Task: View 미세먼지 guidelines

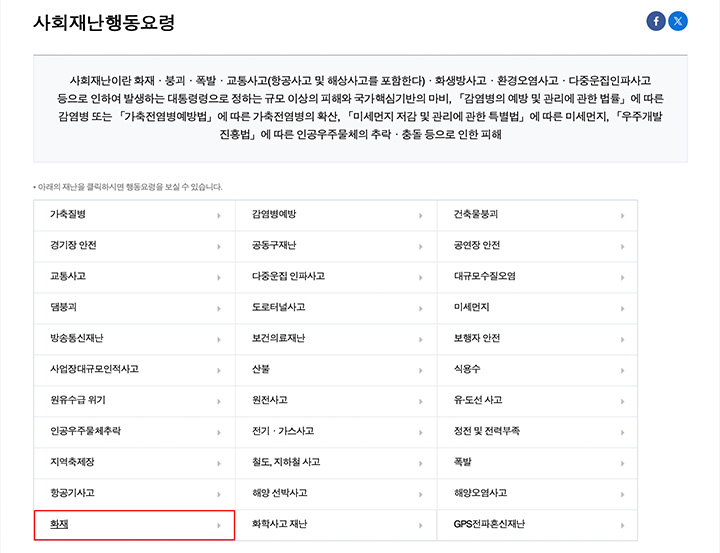Action: point(537,308)
